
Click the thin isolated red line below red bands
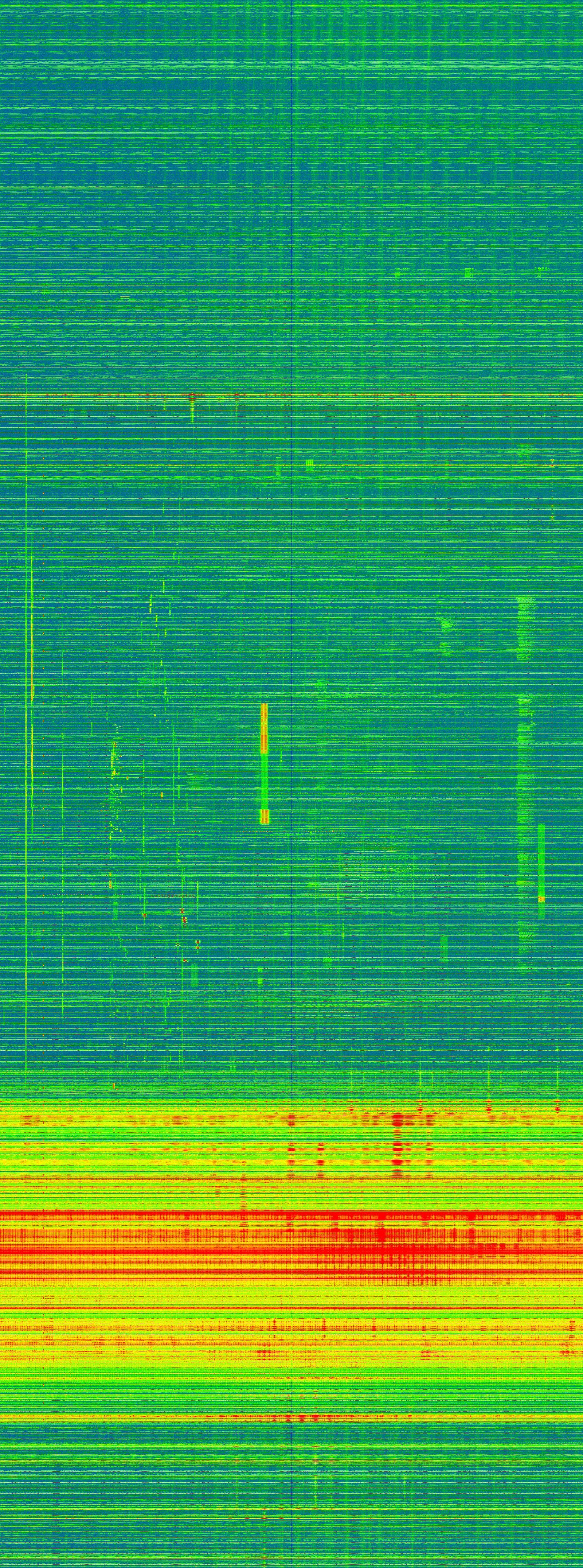pyautogui.click(x=291, y=1308)
